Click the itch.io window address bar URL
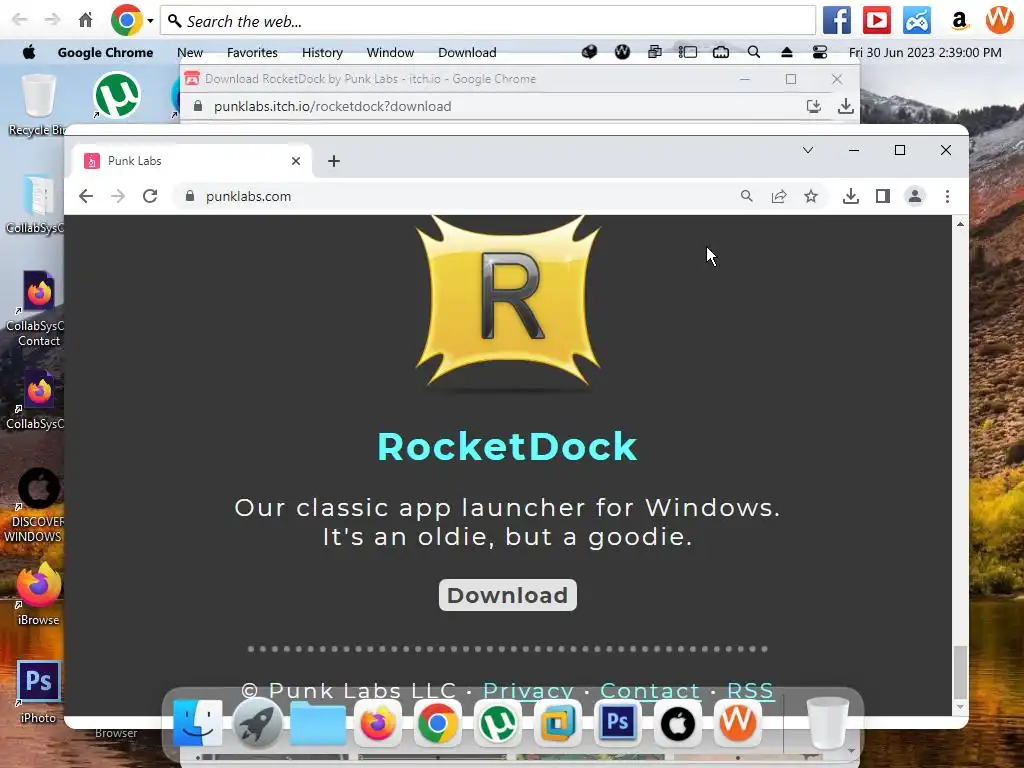 332,106
